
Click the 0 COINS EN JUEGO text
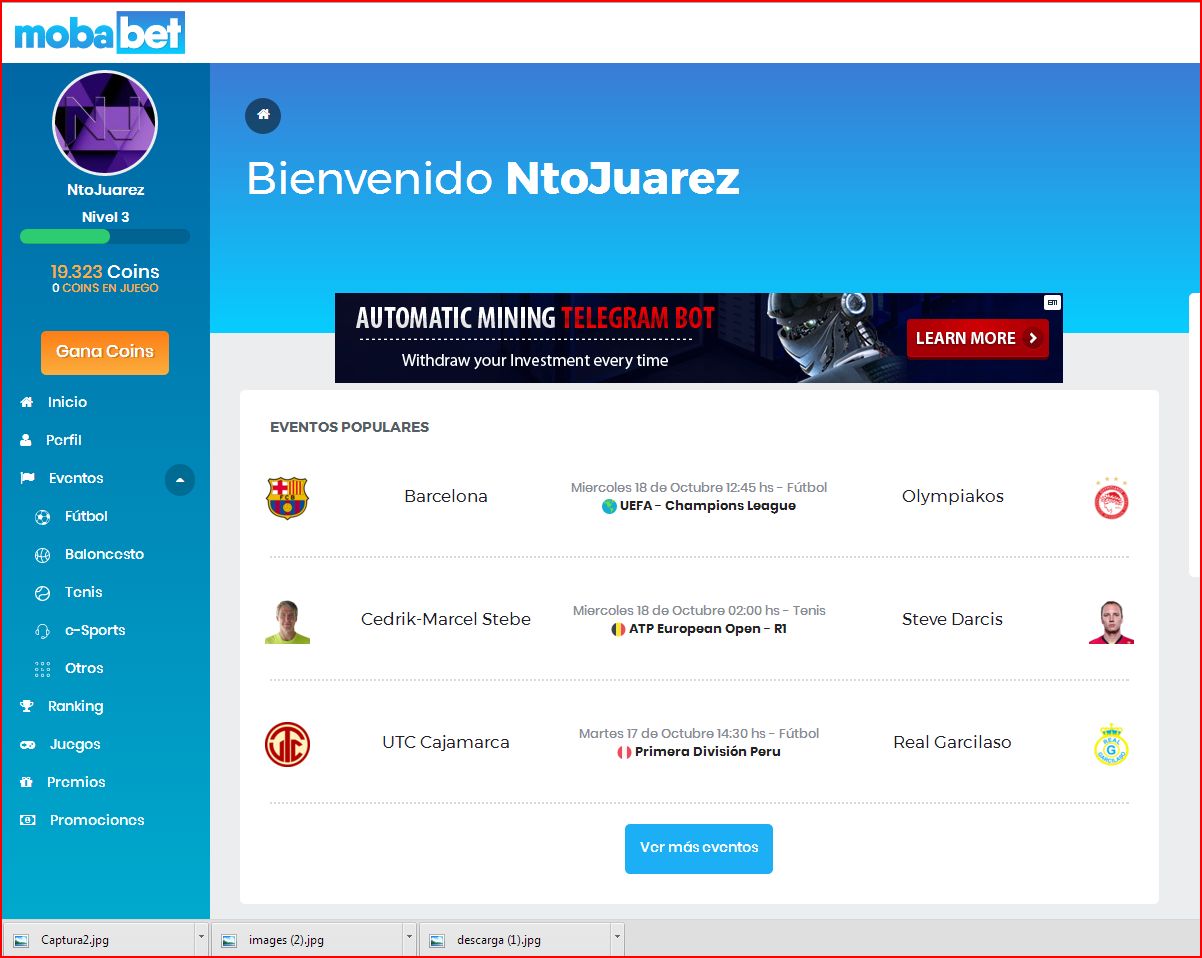click(x=105, y=288)
